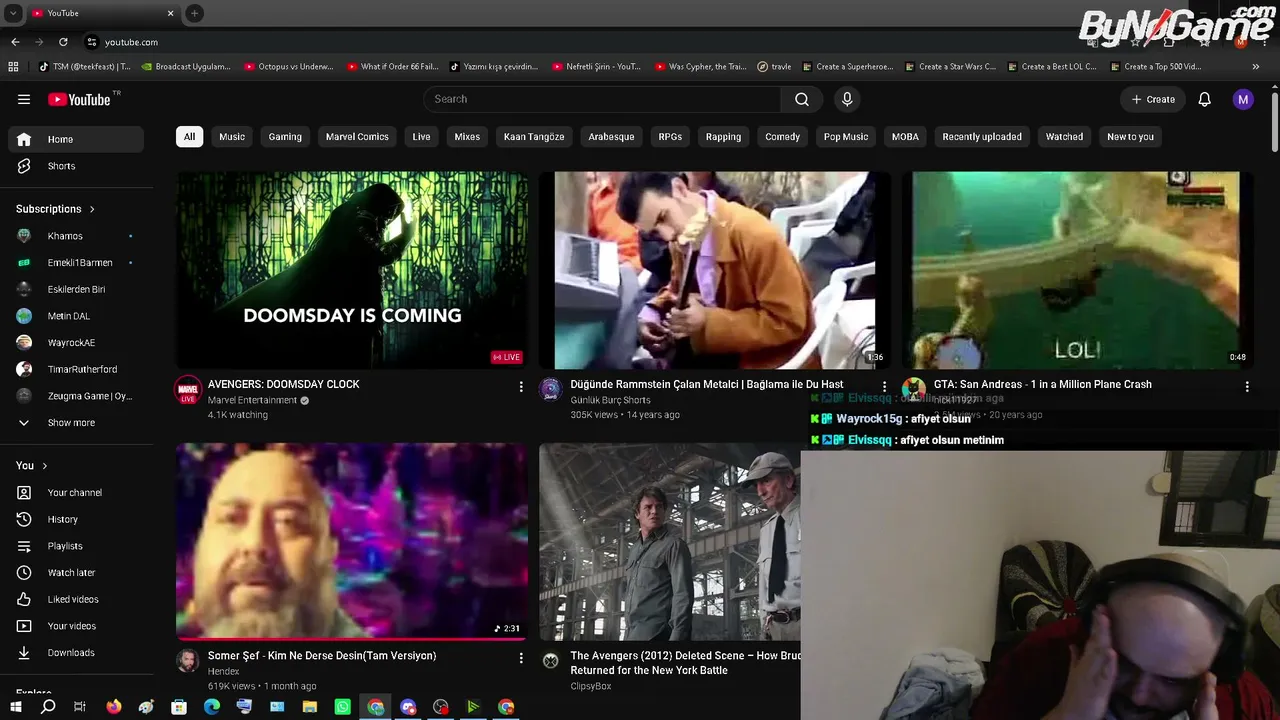The height and width of the screenshot is (720, 1280).
Task: Open the Chrome apps grid shortcut
Action: (13, 67)
